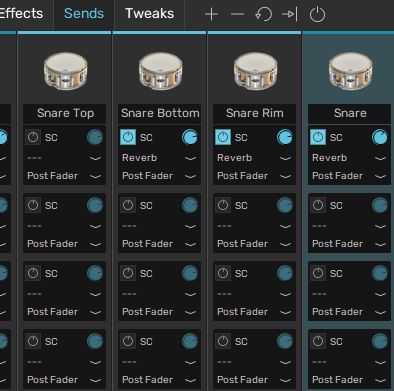This screenshot has width=394, height=391.
Task: Enable third send power on Snare Top
Action: click(x=33, y=273)
